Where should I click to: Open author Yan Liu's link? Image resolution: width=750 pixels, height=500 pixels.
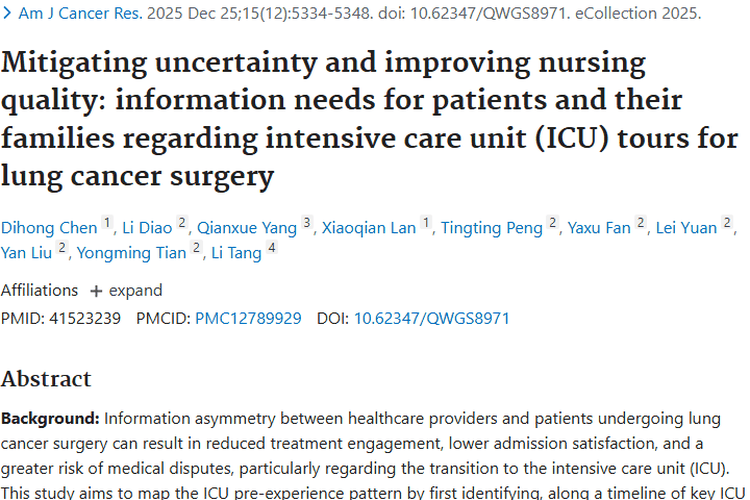27,252
